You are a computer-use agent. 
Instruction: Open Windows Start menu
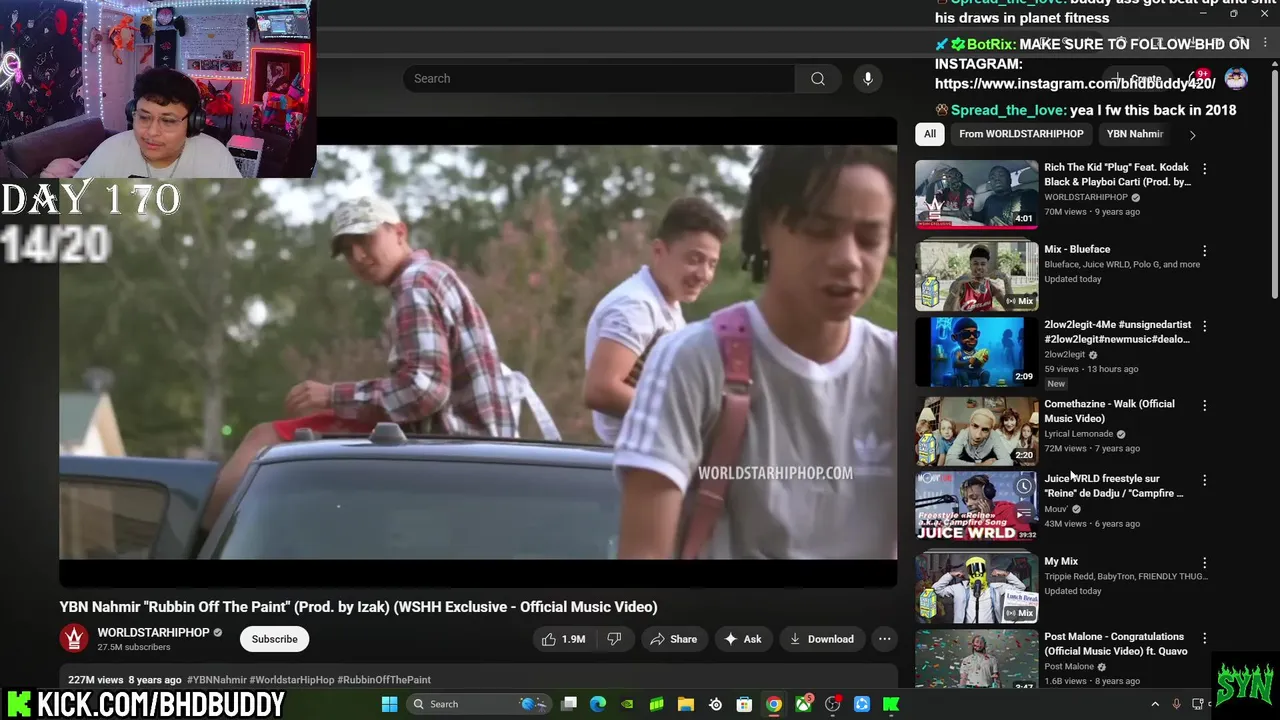[x=389, y=704]
